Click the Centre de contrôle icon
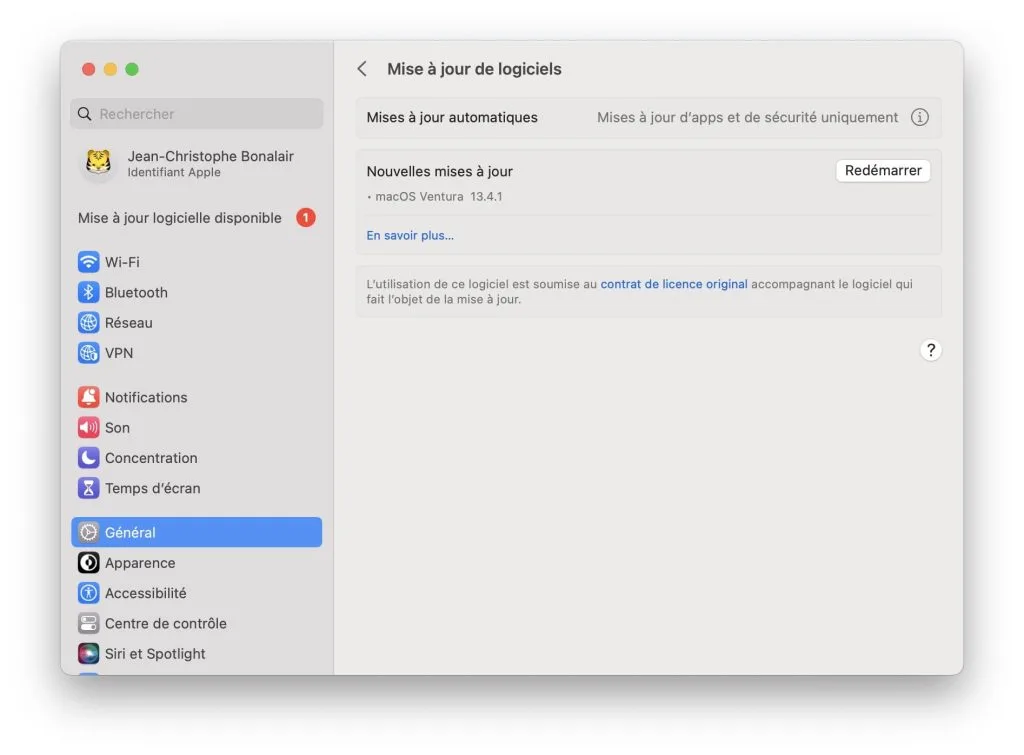Viewport: 1024px width, 755px height. coord(88,623)
